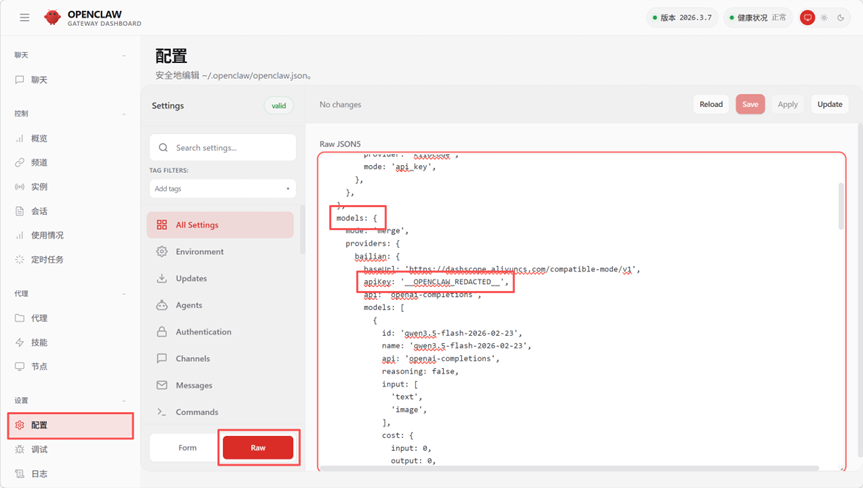Image resolution: width=863 pixels, height=488 pixels.
Task: Click the Agents robot icon
Action: [162, 305]
